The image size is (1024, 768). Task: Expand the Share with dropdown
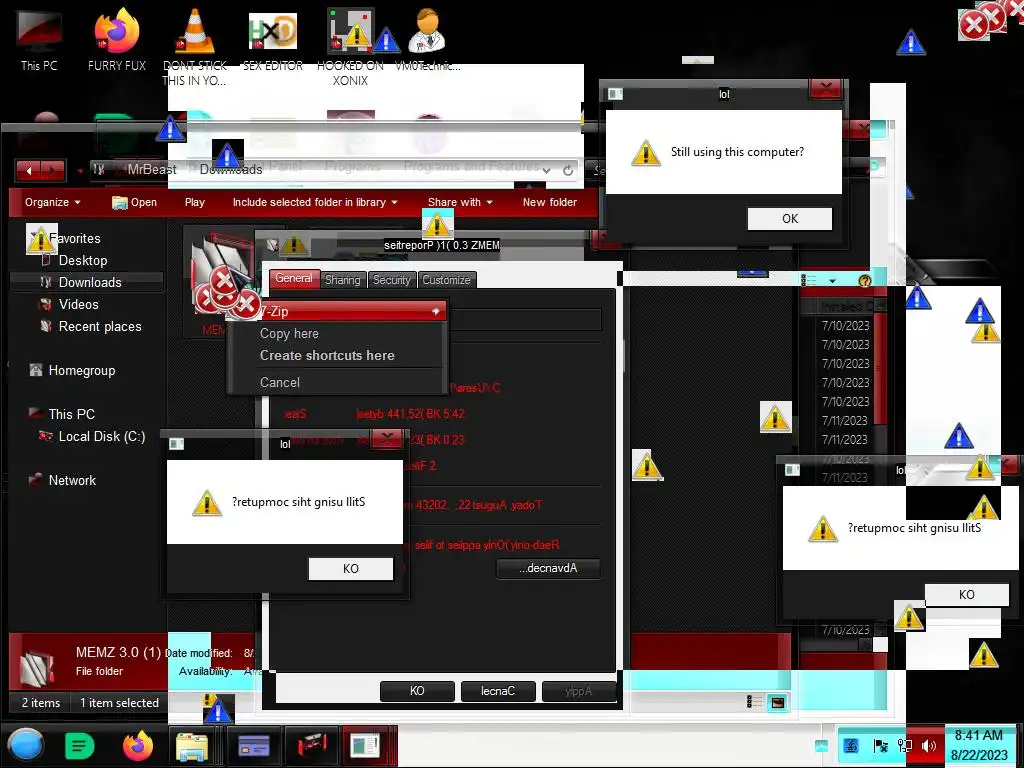pyautogui.click(x=460, y=202)
